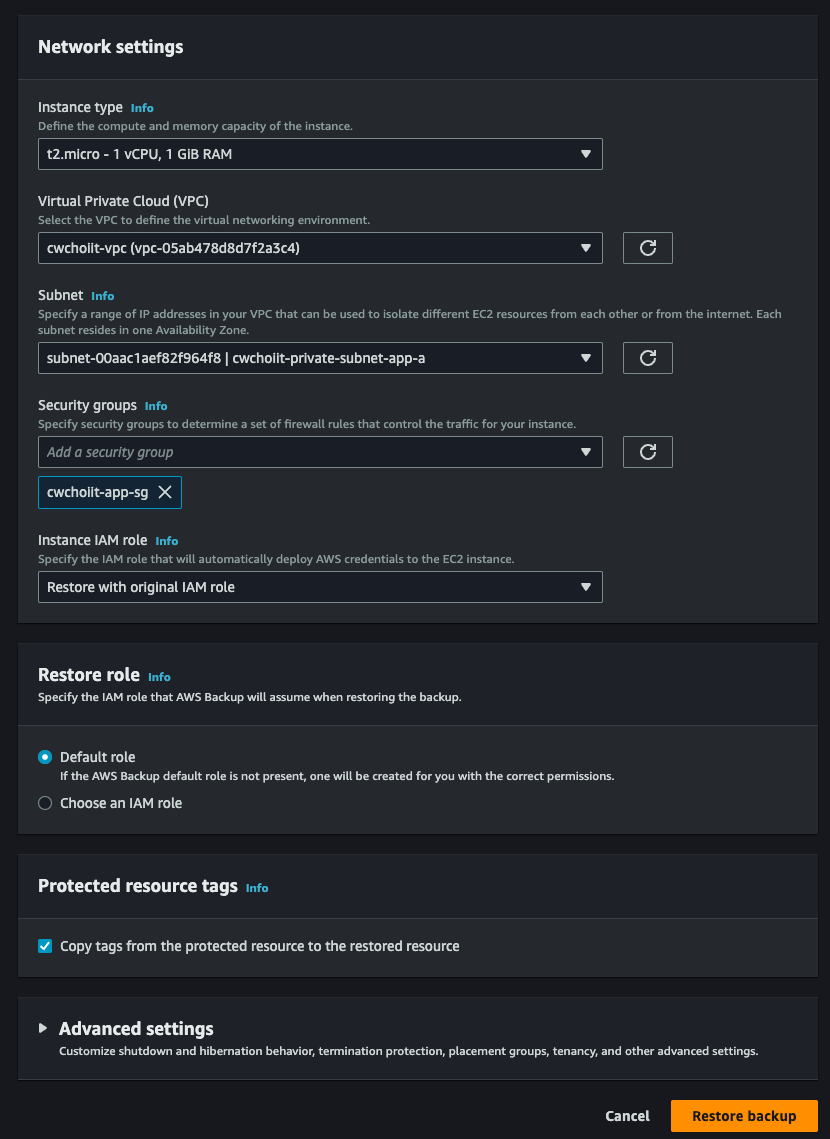Open Info link next to Security groups
The height and width of the screenshot is (1139, 830).
coord(155,406)
